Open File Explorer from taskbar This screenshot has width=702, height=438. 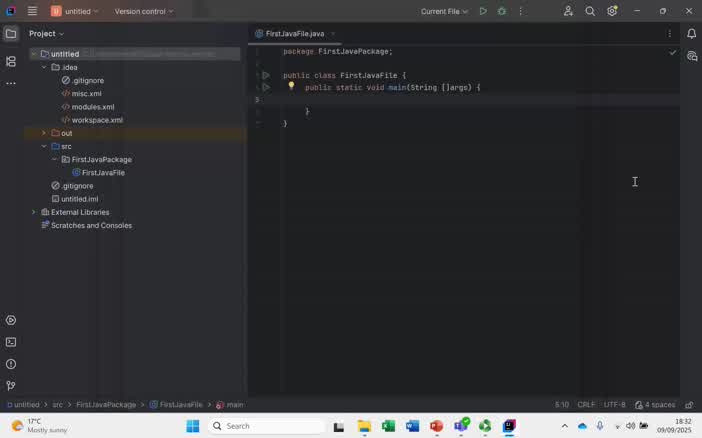(364, 426)
